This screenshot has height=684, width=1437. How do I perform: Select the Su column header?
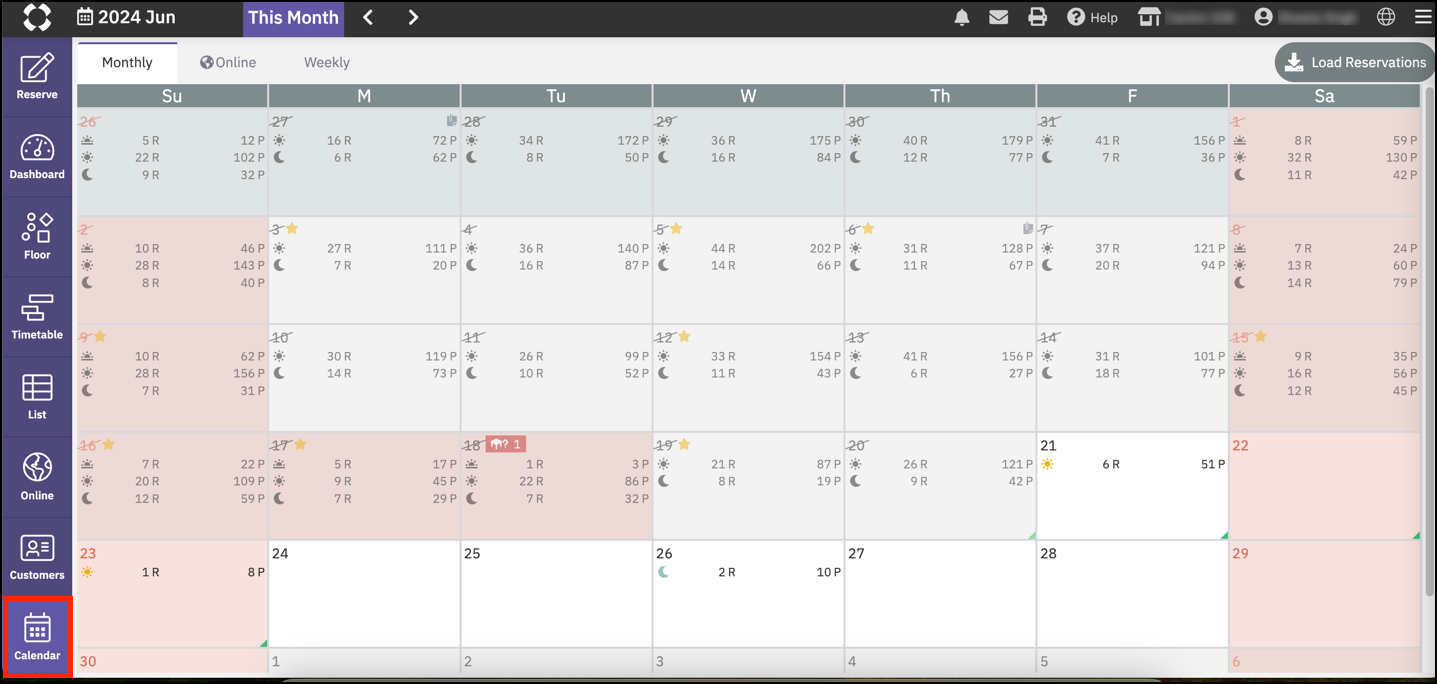(x=172, y=96)
